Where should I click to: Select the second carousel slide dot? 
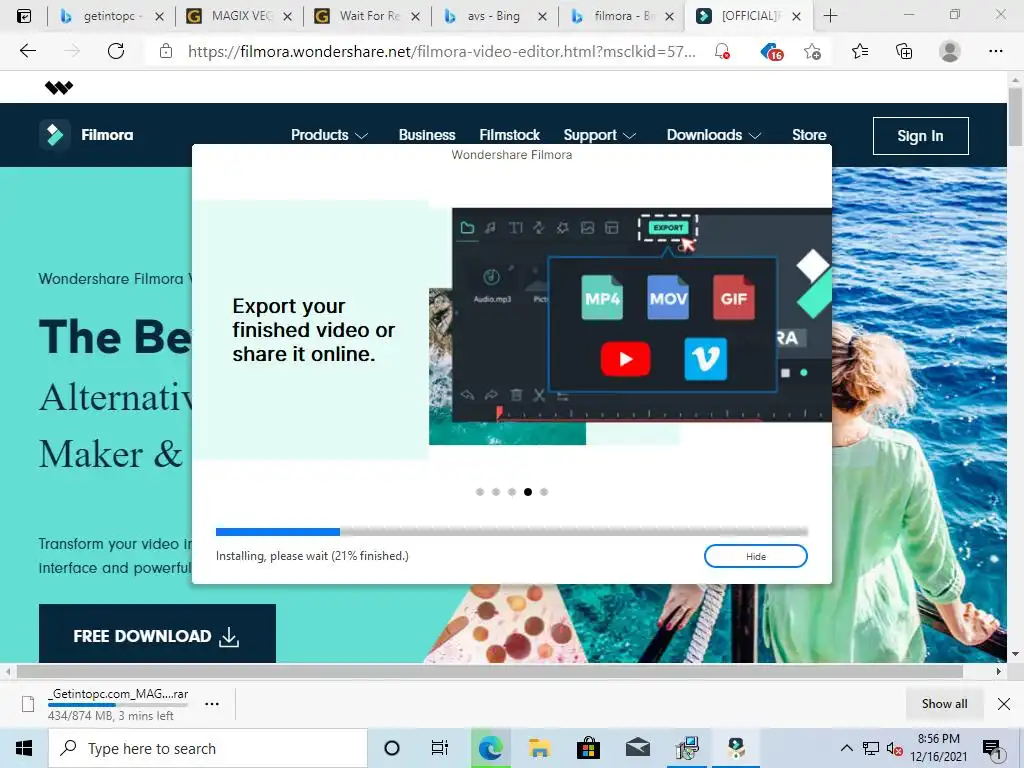[496, 492]
